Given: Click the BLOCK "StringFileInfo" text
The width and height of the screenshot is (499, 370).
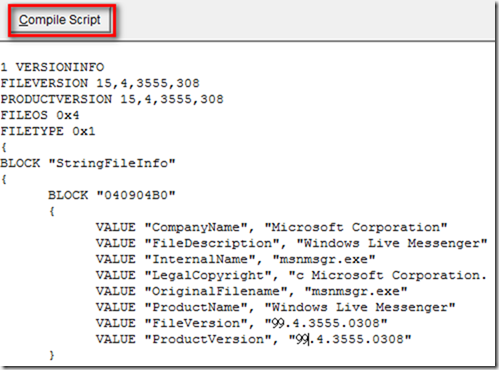Looking at the screenshot, I should [x=88, y=163].
